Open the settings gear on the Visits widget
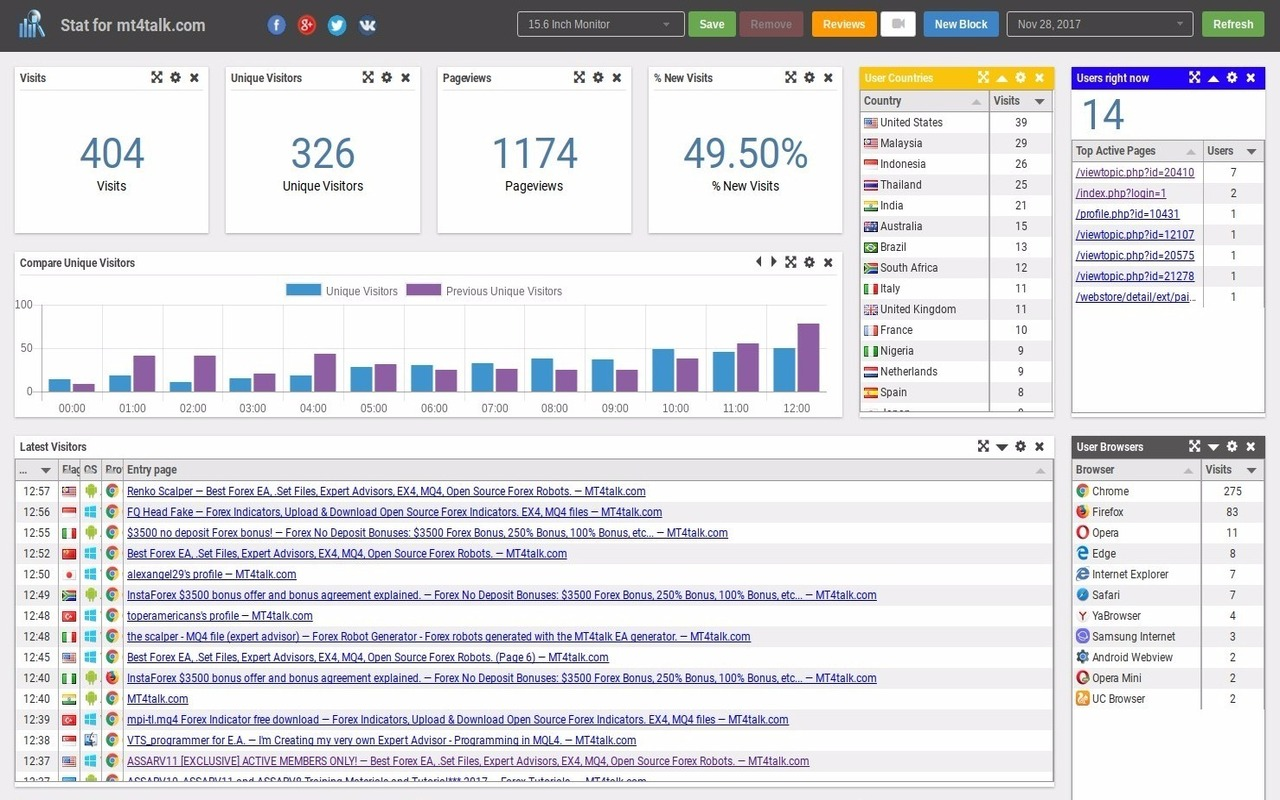 tap(176, 77)
